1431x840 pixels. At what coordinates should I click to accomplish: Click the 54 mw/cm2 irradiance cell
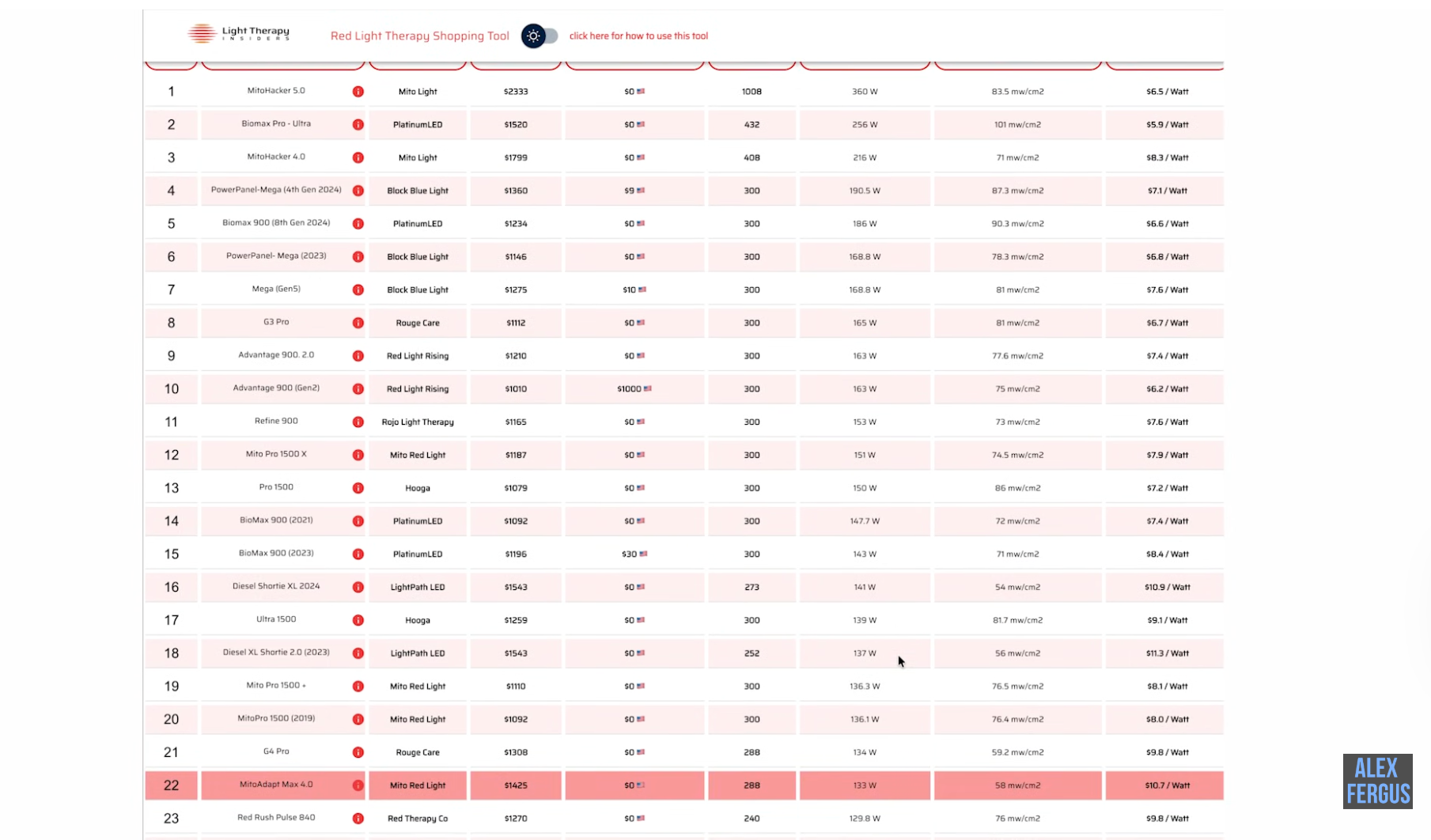pyautogui.click(x=1017, y=587)
